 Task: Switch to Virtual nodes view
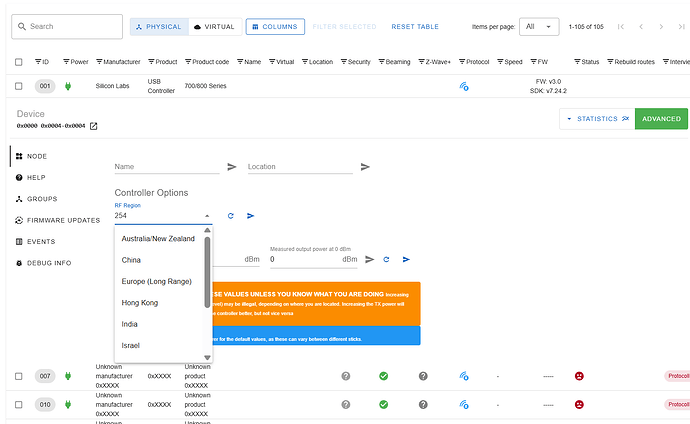[215, 27]
